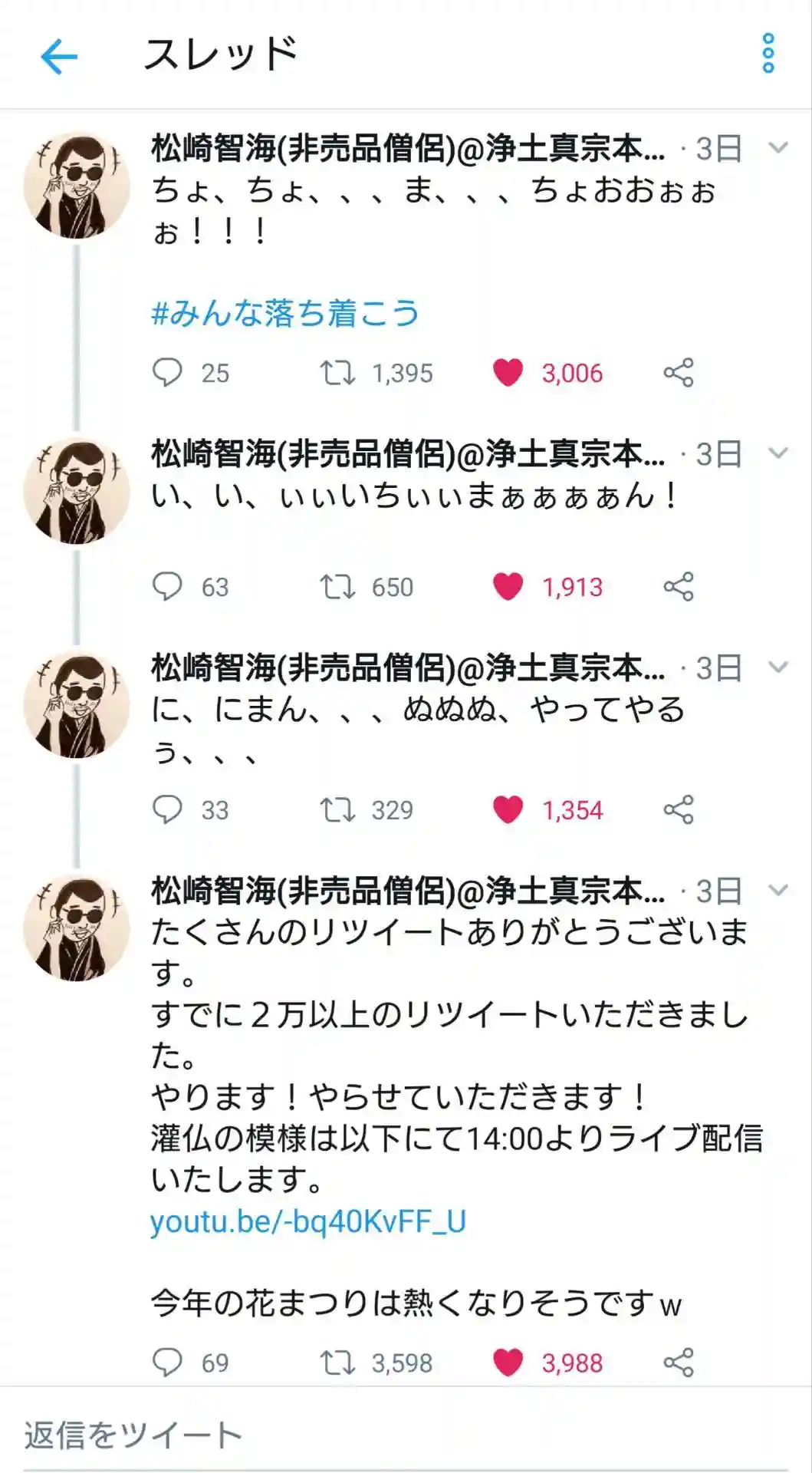Open the three-dot overflow menu
This screenshot has height=1473, width=812.
pyautogui.click(x=768, y=54)
